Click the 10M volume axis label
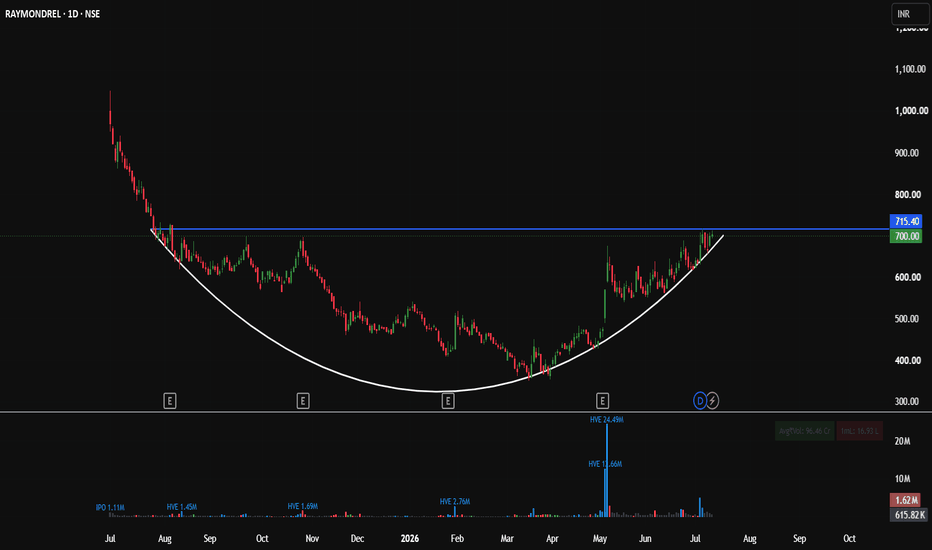The width and height of the screenshot is (932, 550). click(902, 479)
